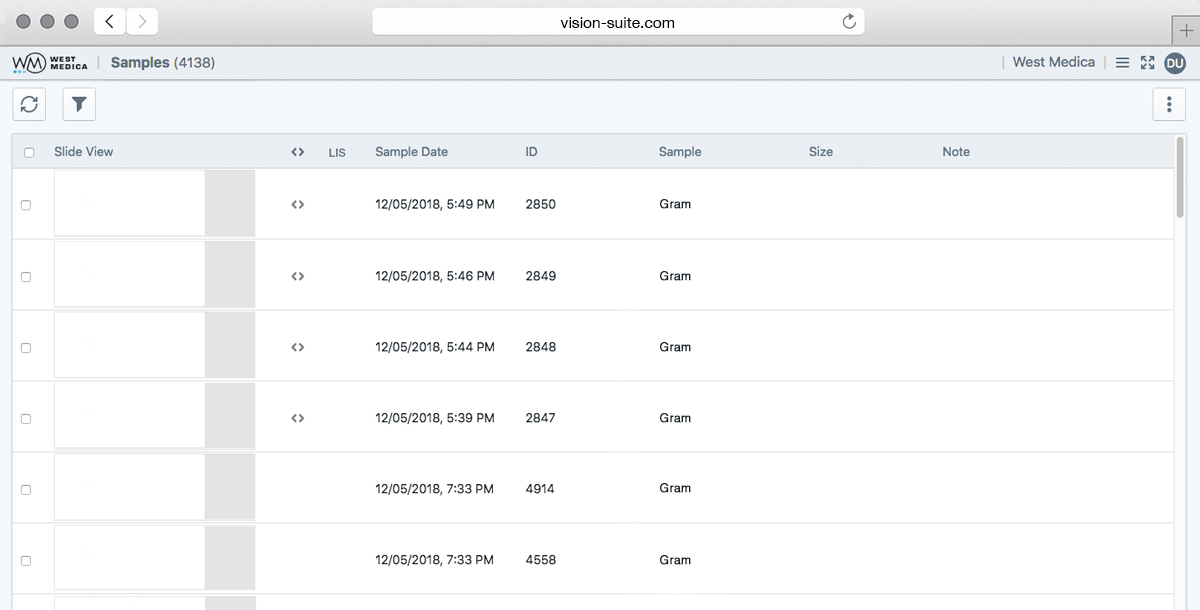Click Gram sample type for ID 2850
1200x610 pixels.
click(675, 204)
